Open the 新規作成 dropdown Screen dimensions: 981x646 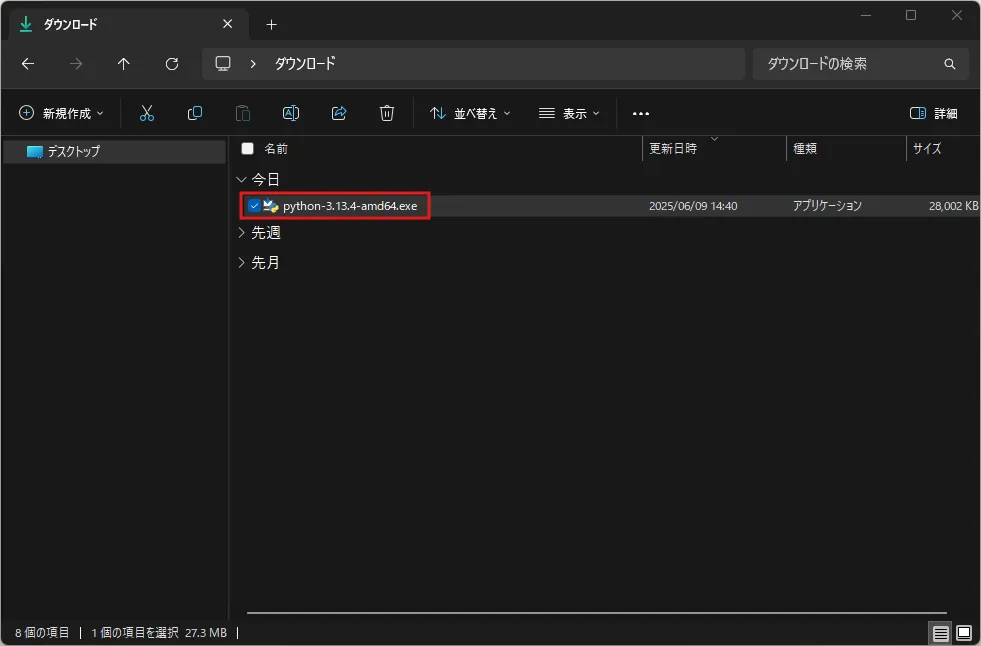[61, 113]
